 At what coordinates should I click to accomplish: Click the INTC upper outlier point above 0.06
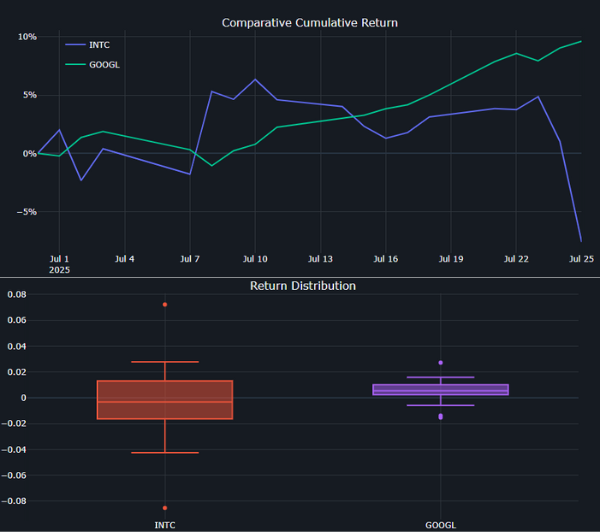pos(165,305)
